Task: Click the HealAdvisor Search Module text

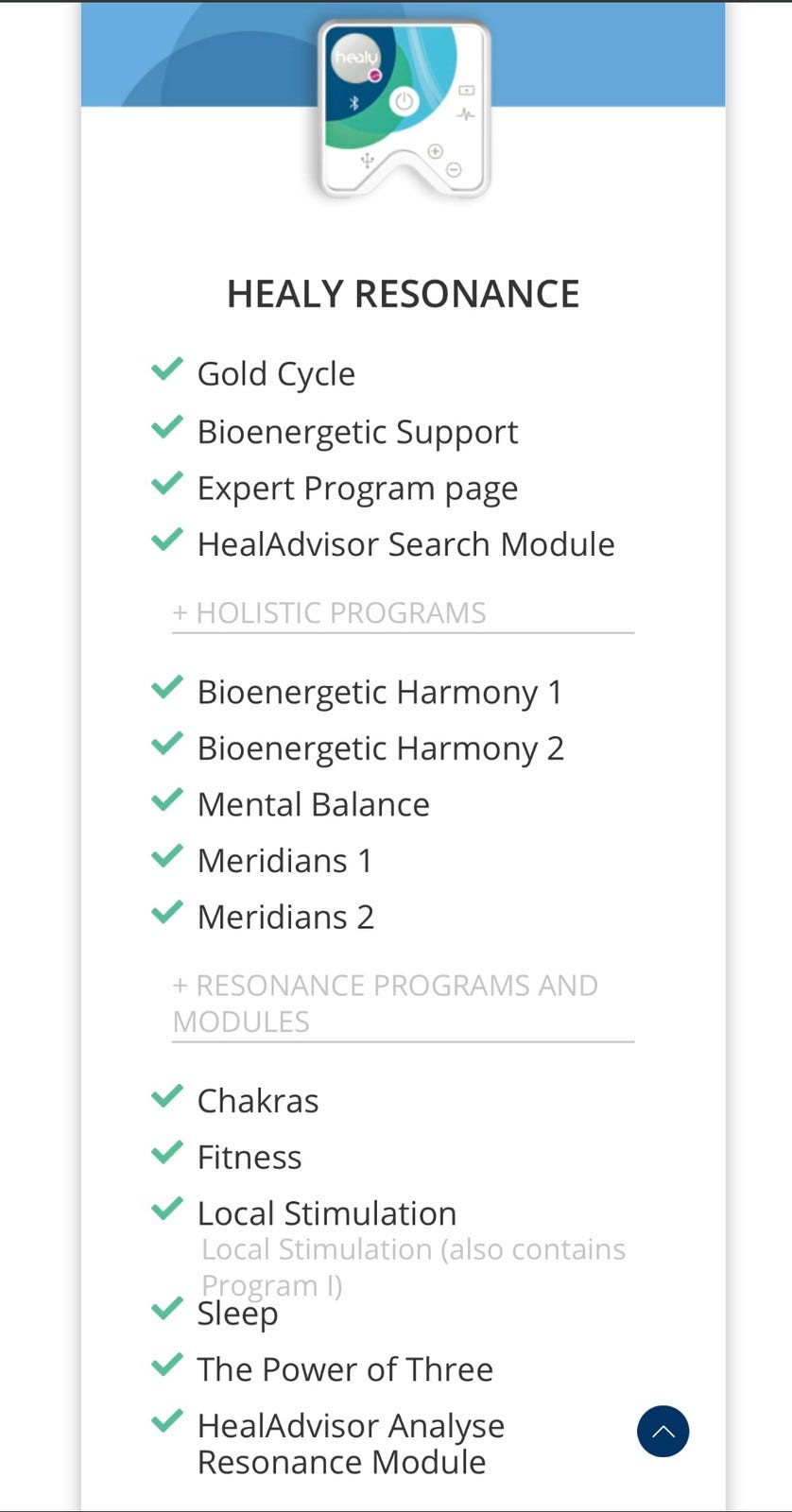Action: coord(405,544)
